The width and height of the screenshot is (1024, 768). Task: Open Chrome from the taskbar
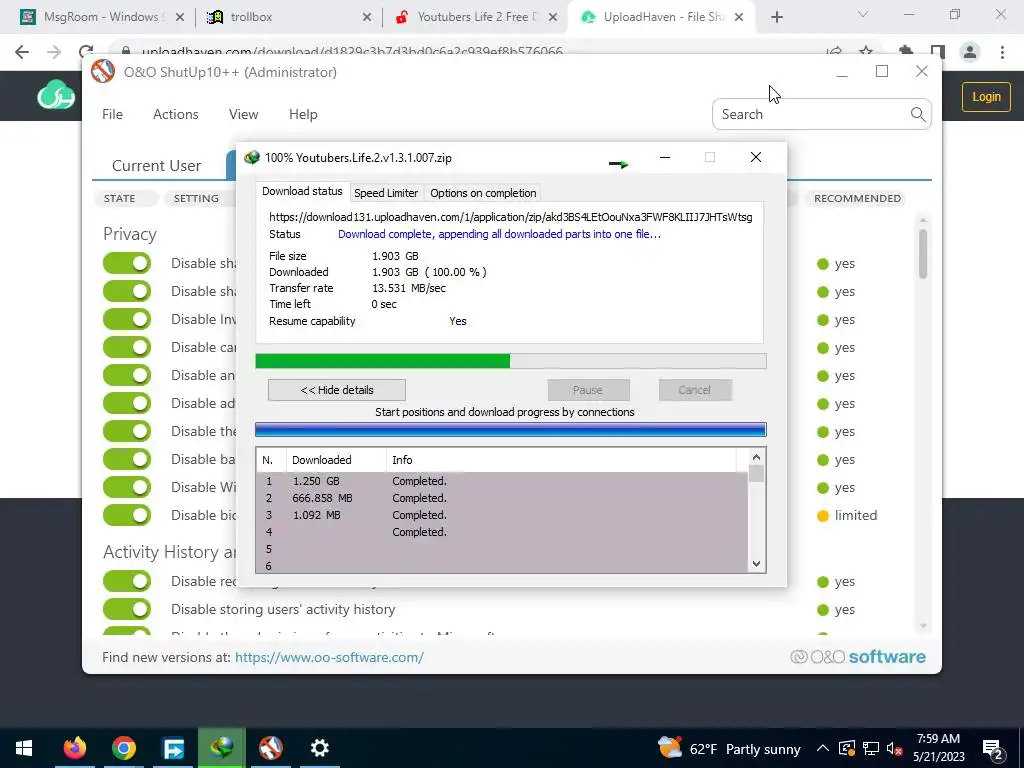[x=123, y=748]
